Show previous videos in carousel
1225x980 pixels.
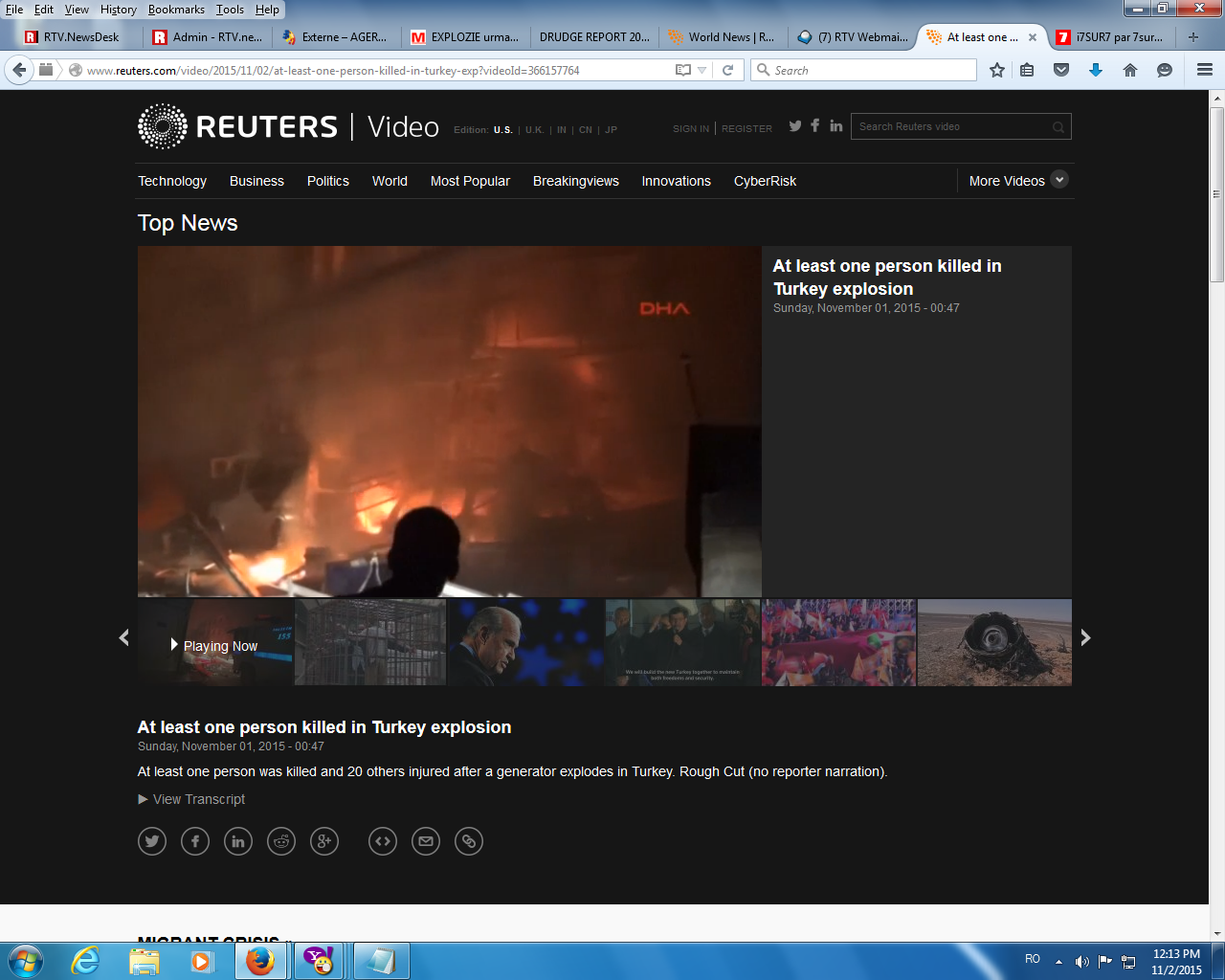123,637
